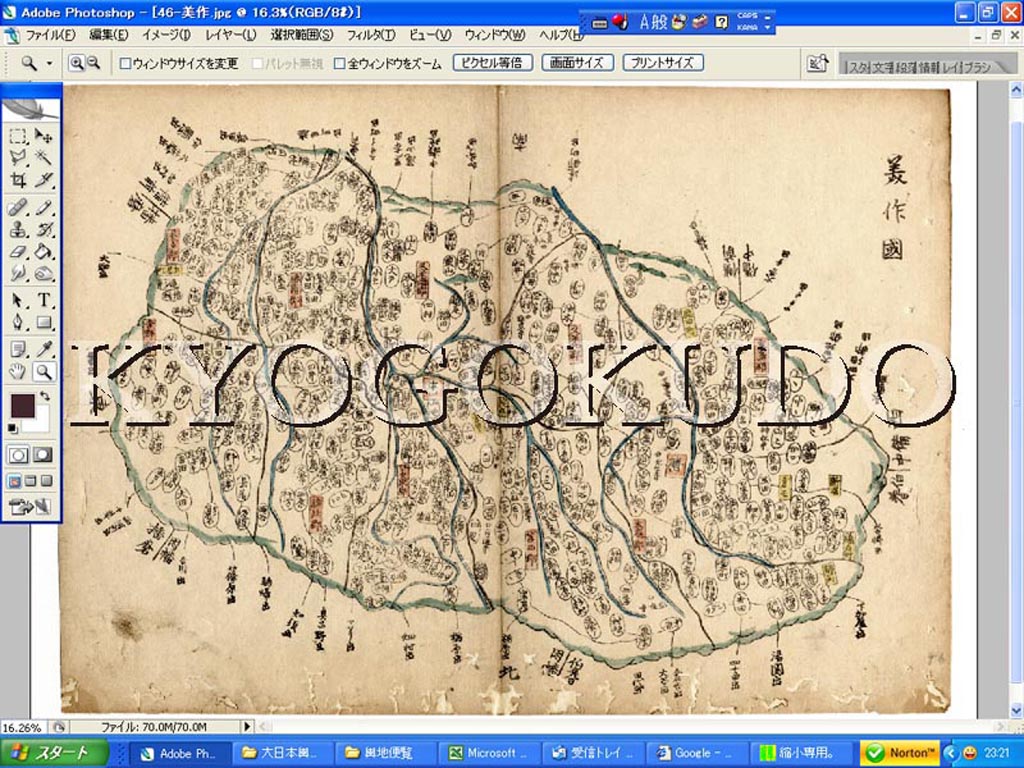The height and width of the screenshot is (768, 1024).
Task: Open status bar info arrow menu
Action: pos(247,727)
